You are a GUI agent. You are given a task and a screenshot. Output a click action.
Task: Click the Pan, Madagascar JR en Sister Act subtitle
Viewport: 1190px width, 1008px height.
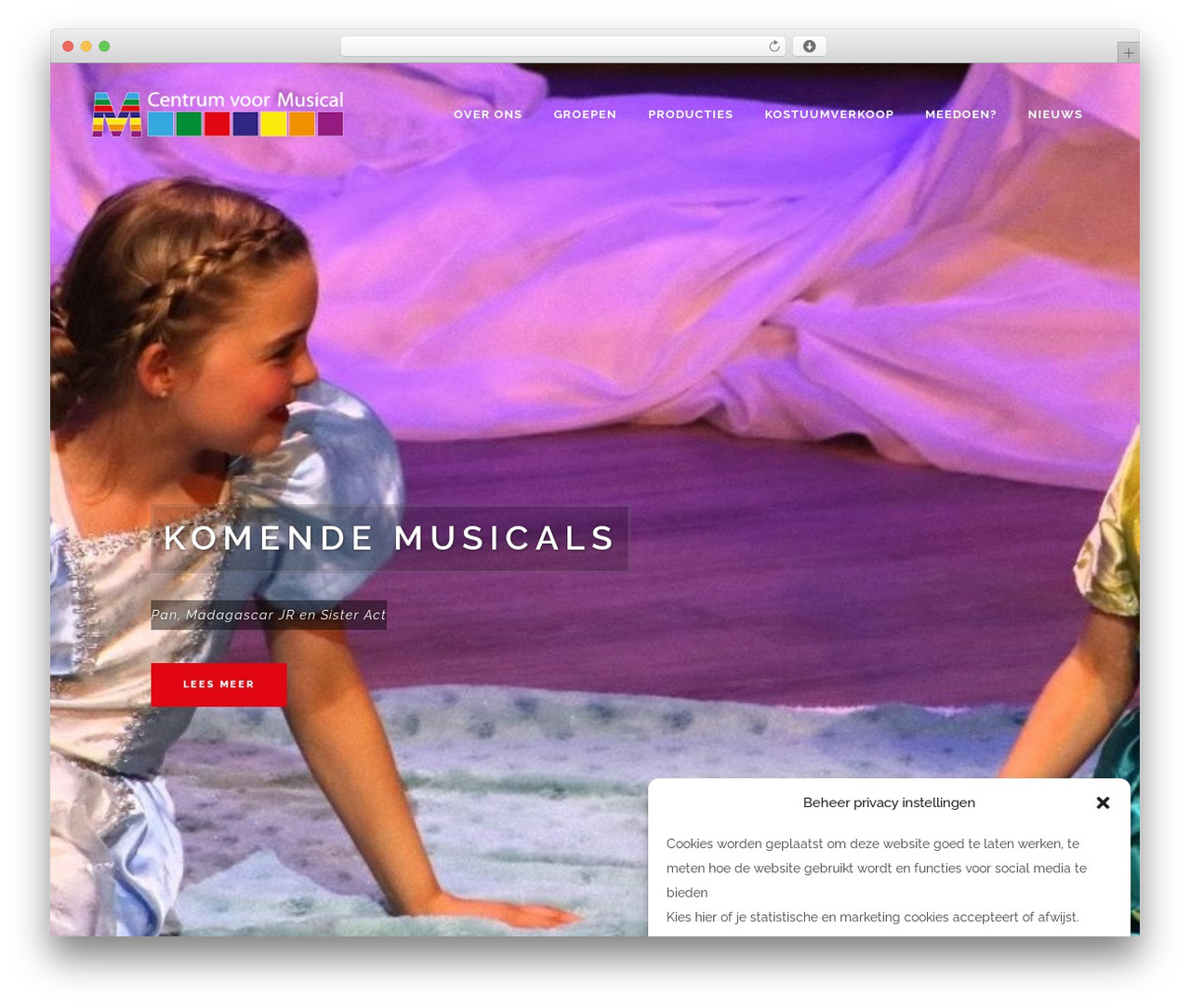pos(269,615)
